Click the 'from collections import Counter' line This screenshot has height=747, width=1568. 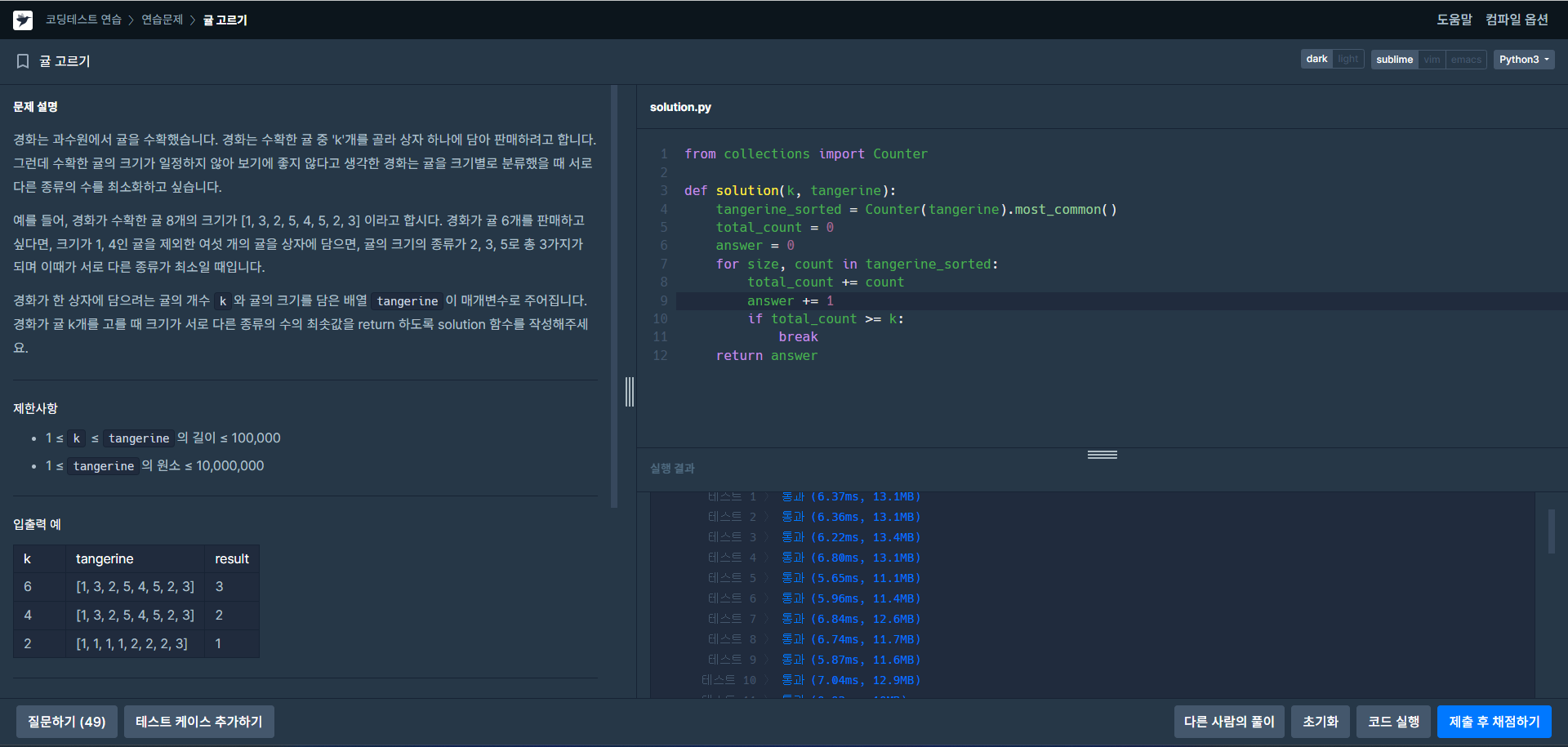tap(806, 154)
